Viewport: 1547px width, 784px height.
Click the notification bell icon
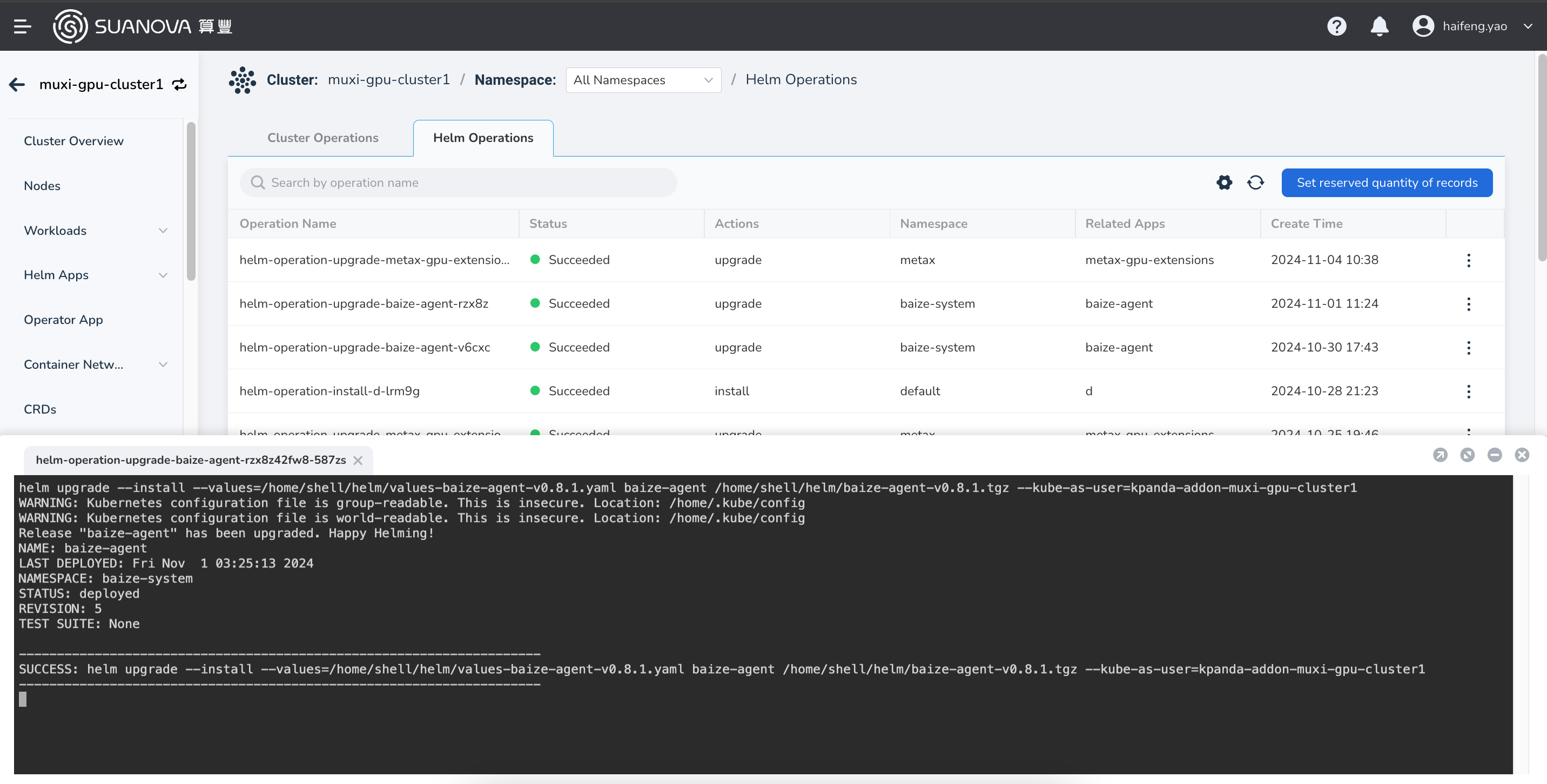[x=1379, y=25]
